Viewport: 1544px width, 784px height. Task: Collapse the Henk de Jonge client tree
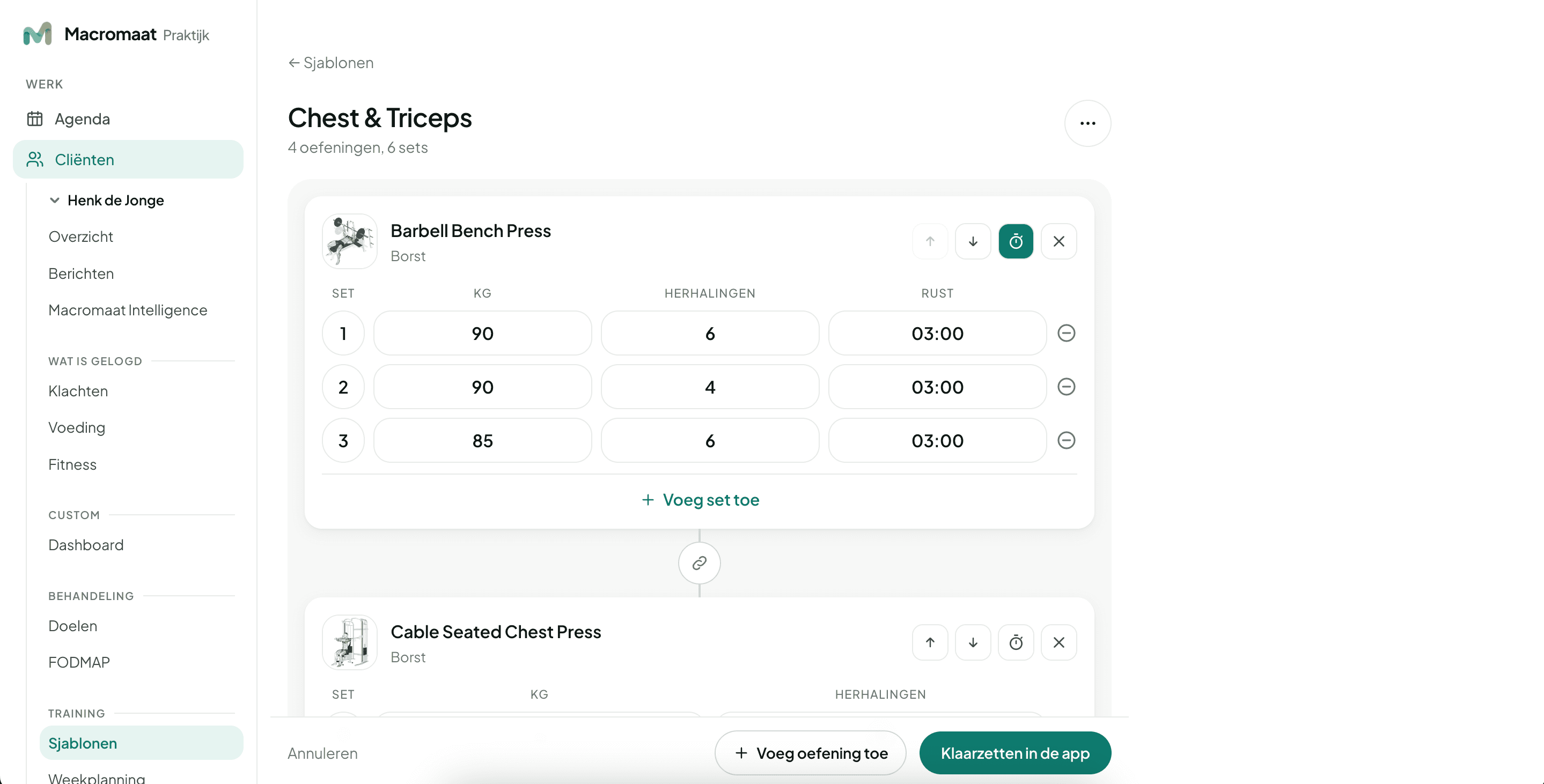(x=55, y=200)
